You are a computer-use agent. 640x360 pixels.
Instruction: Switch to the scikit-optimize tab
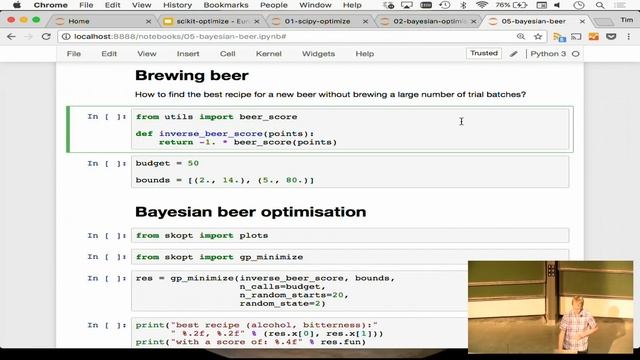click(211, 21)
